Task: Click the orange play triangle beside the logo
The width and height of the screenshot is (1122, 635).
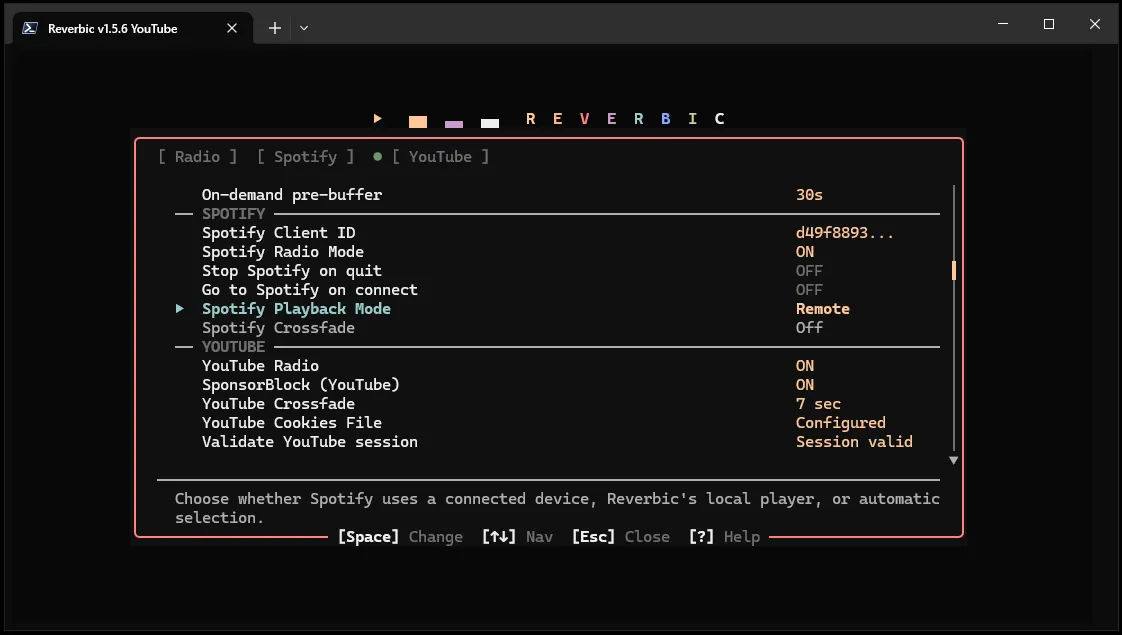Action: [378, 119]
